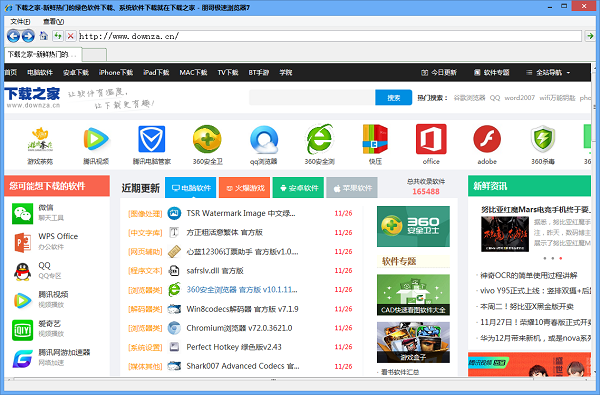Open the 学院 nav link
The image size is (600, 395).
coord(285,72)
